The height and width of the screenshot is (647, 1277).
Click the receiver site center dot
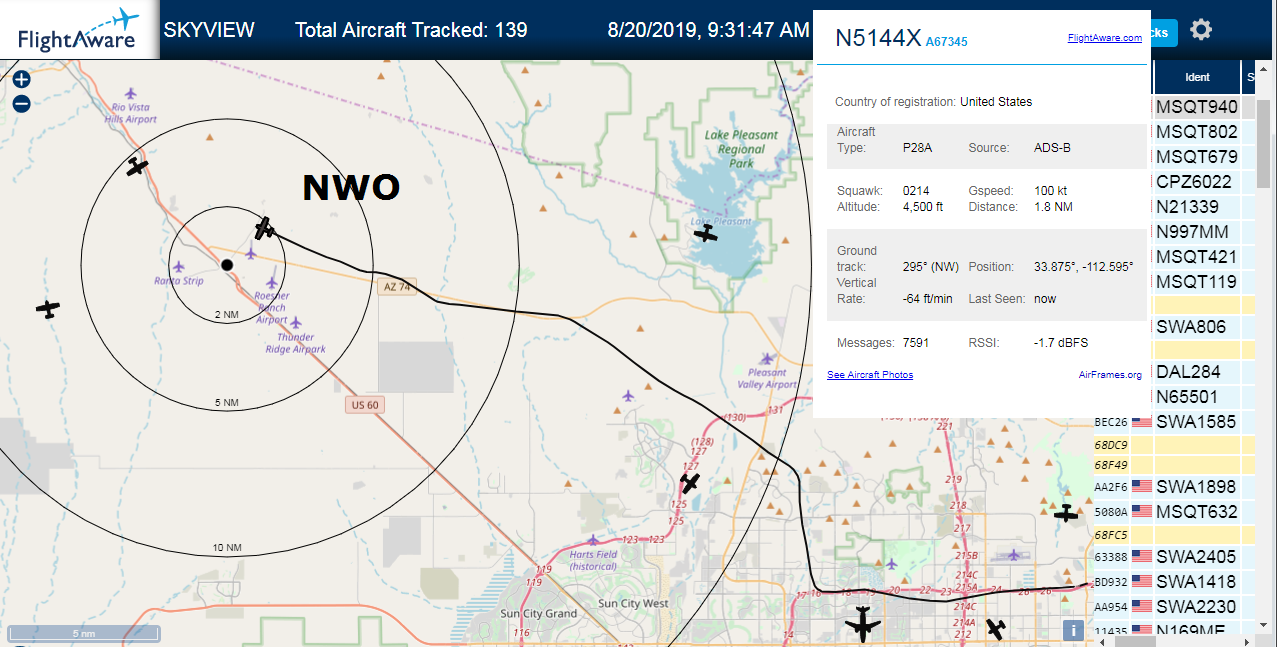point(227,265)
